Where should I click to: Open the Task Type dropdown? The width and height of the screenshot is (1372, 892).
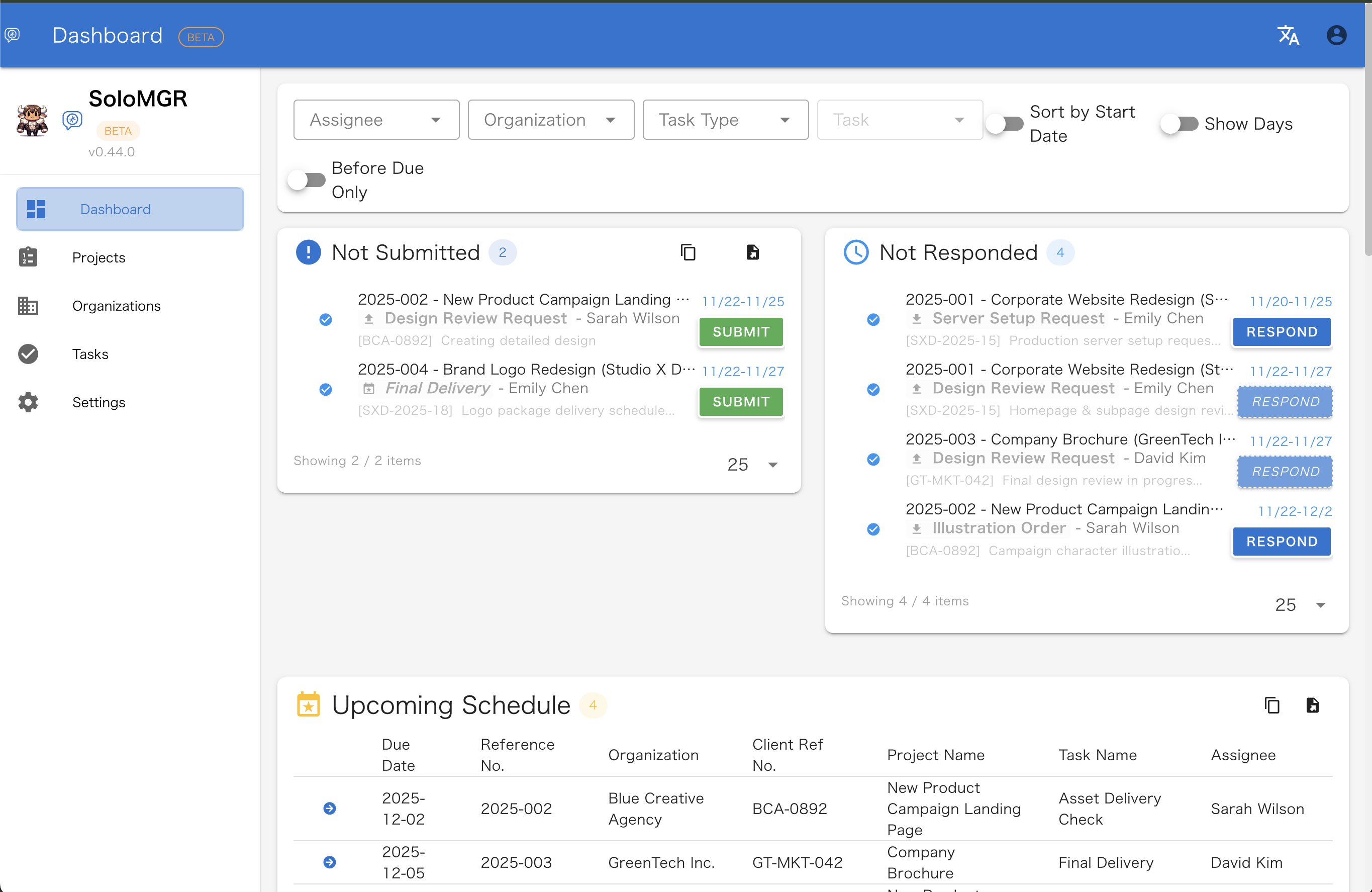(725, 119)
